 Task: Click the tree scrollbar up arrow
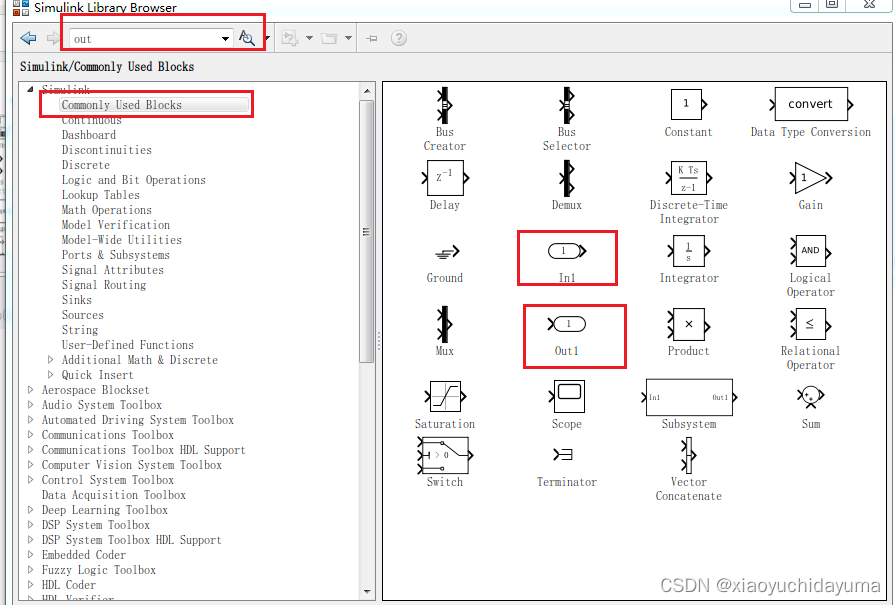click(367, 91)
